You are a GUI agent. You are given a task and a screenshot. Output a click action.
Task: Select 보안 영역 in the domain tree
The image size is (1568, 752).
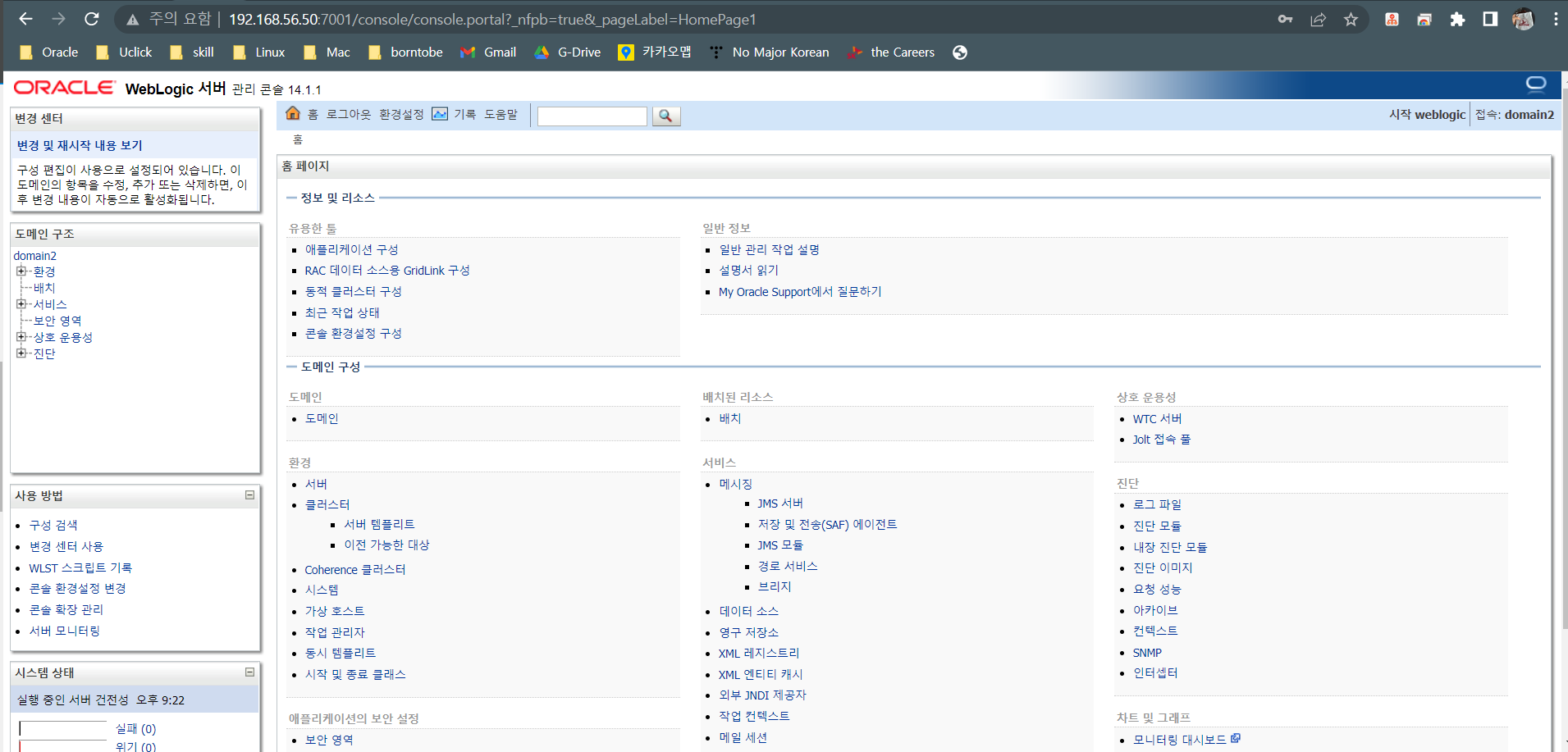pyautogui.click(x=57, y=321)
